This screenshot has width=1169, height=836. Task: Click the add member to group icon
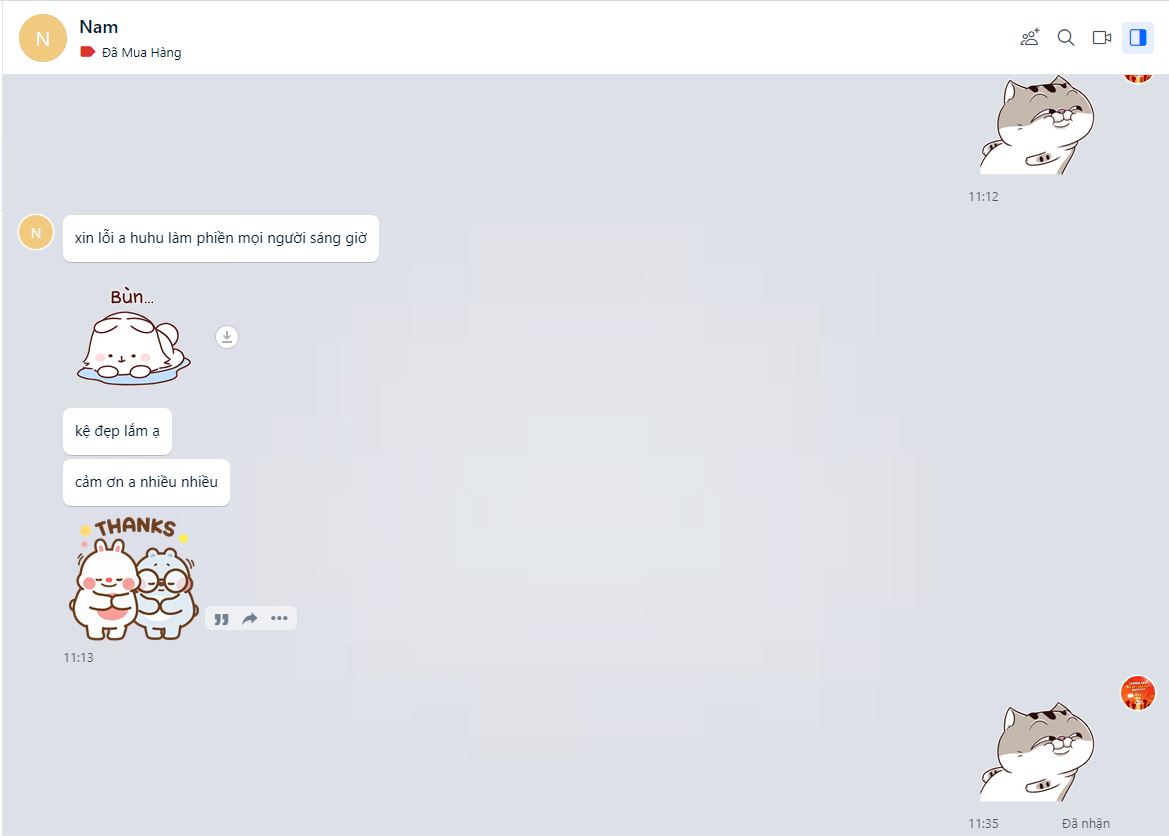click(x=1030, y=37)
